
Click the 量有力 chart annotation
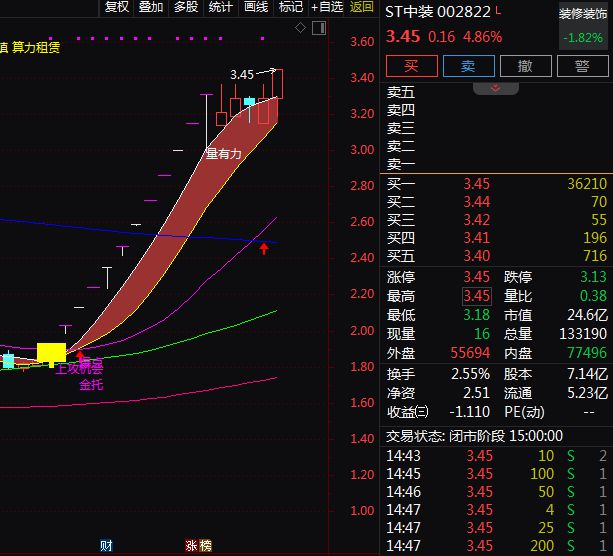pos(224,154)
